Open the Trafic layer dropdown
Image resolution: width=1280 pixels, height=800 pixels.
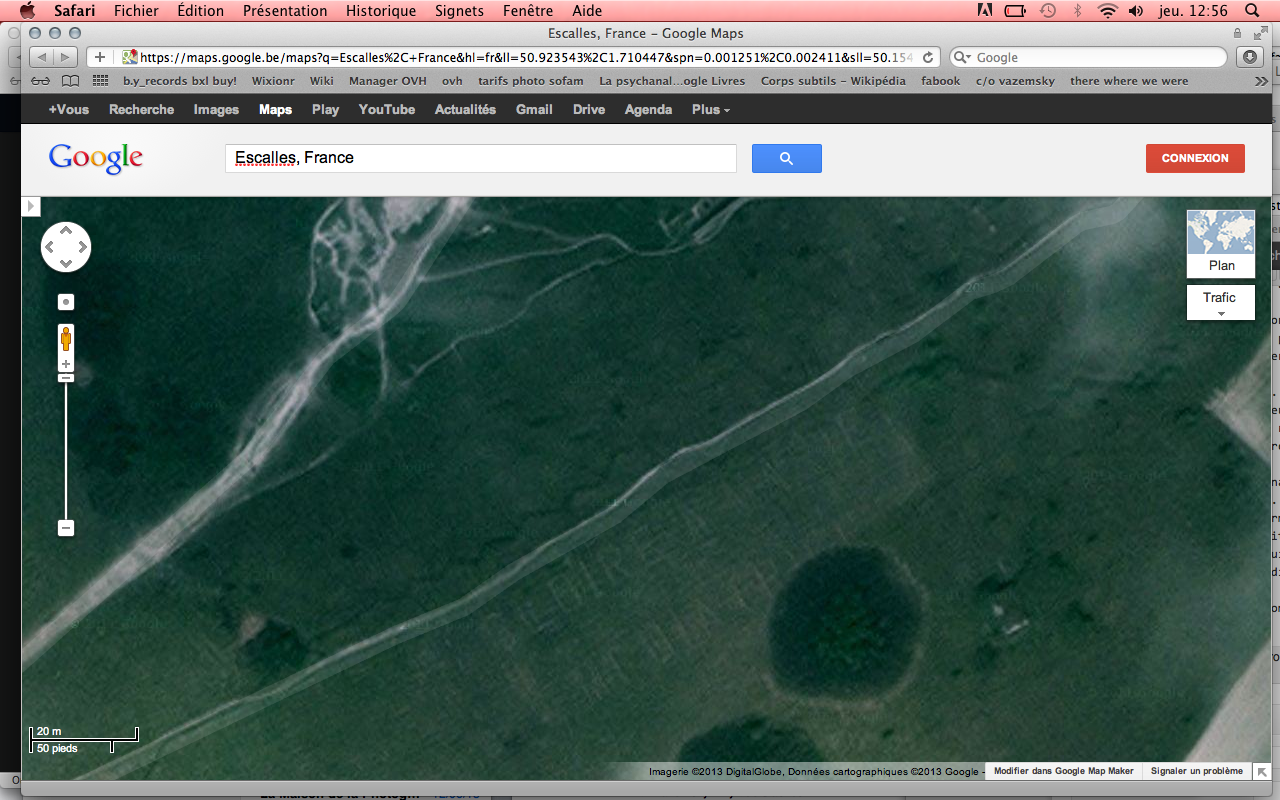coord(1220,303)
